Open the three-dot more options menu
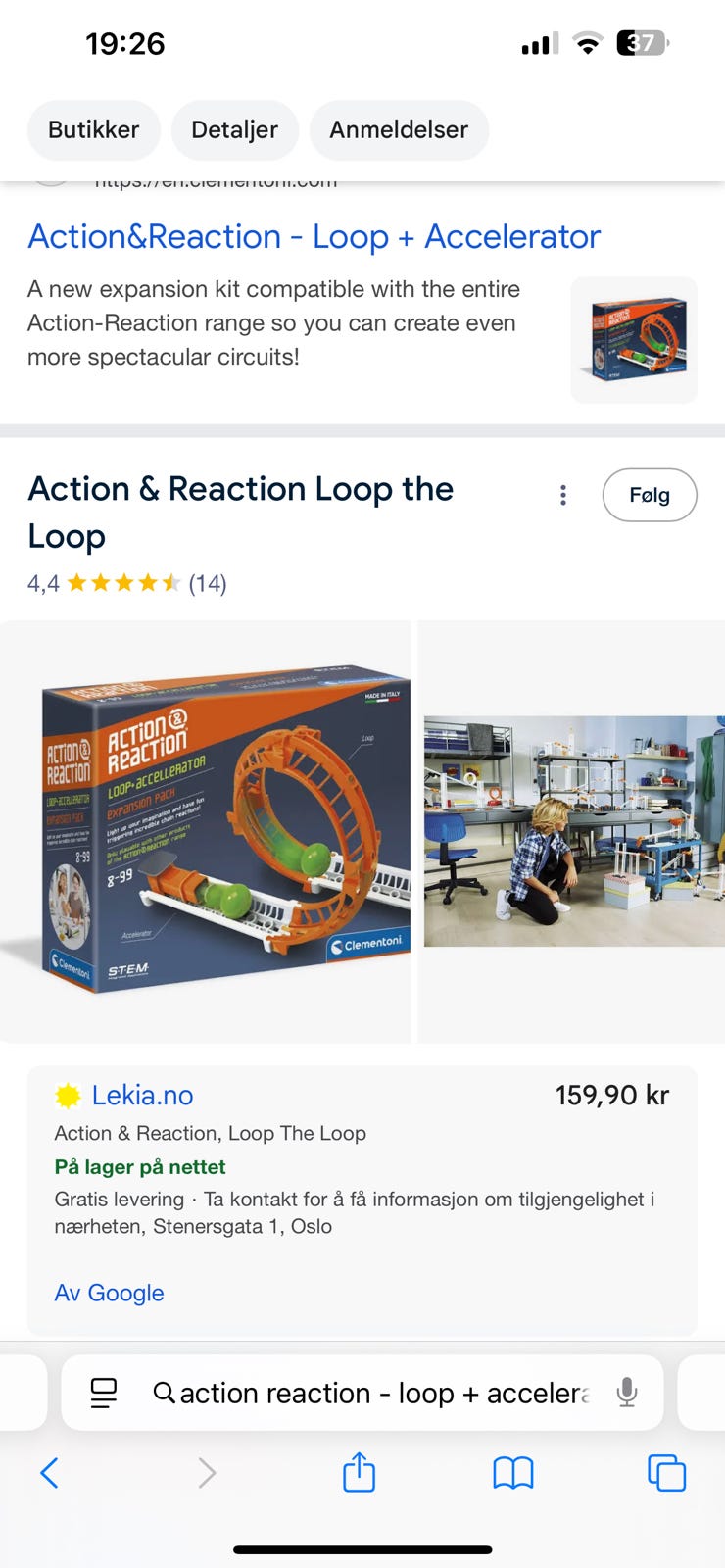The width and height of the screenshot is (725, 1568). click(x=562, y=495)
